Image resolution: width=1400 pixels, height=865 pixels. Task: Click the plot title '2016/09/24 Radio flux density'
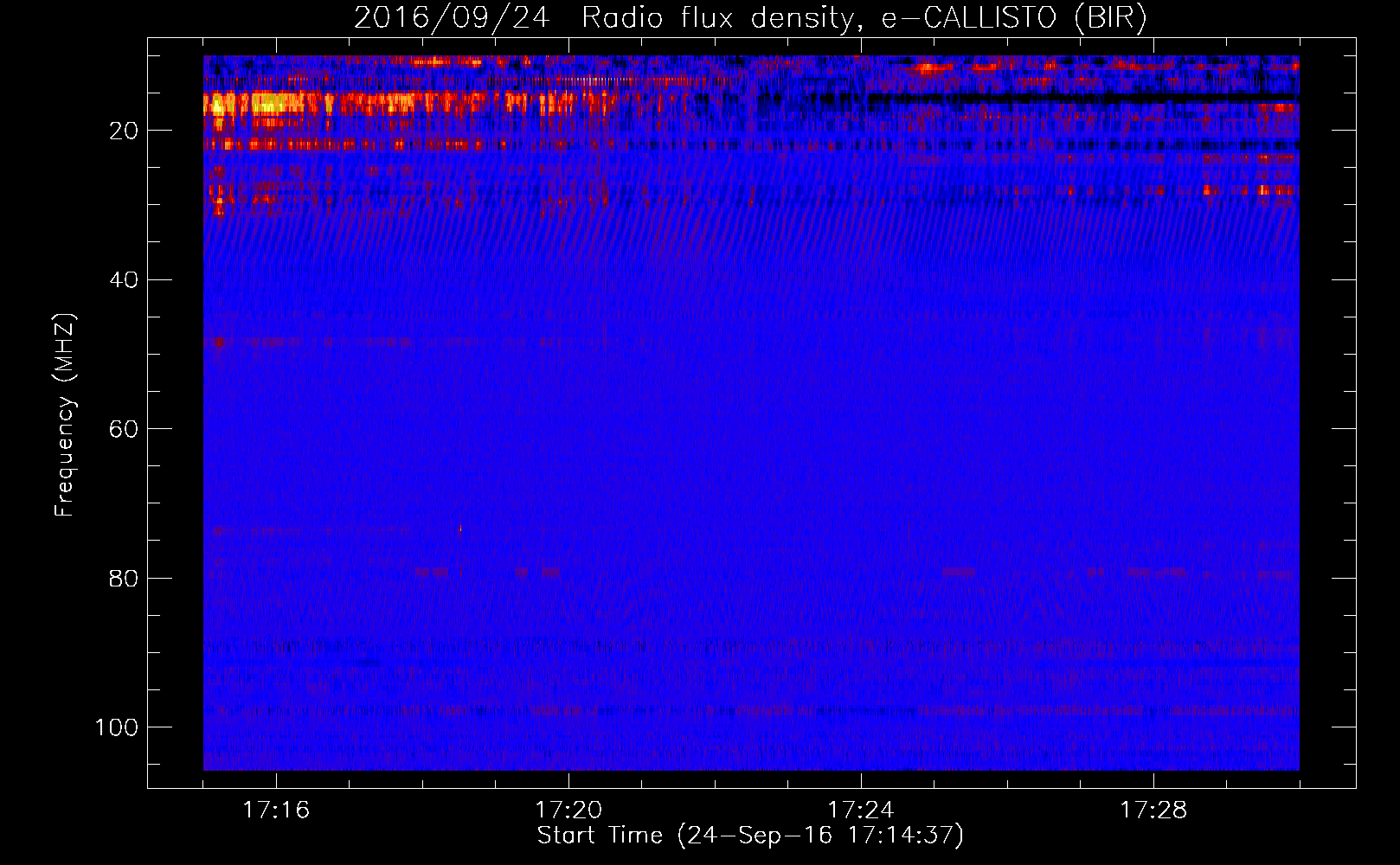[x=750, y=19]
